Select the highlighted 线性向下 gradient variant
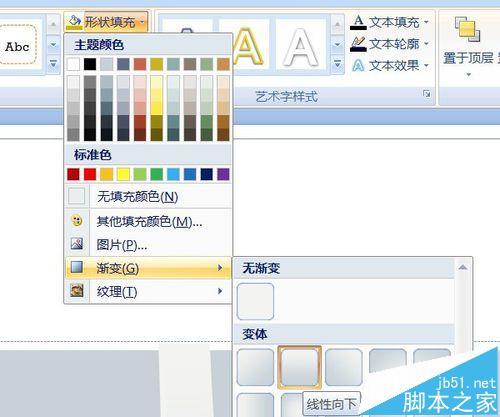 (x=299, y=367)
